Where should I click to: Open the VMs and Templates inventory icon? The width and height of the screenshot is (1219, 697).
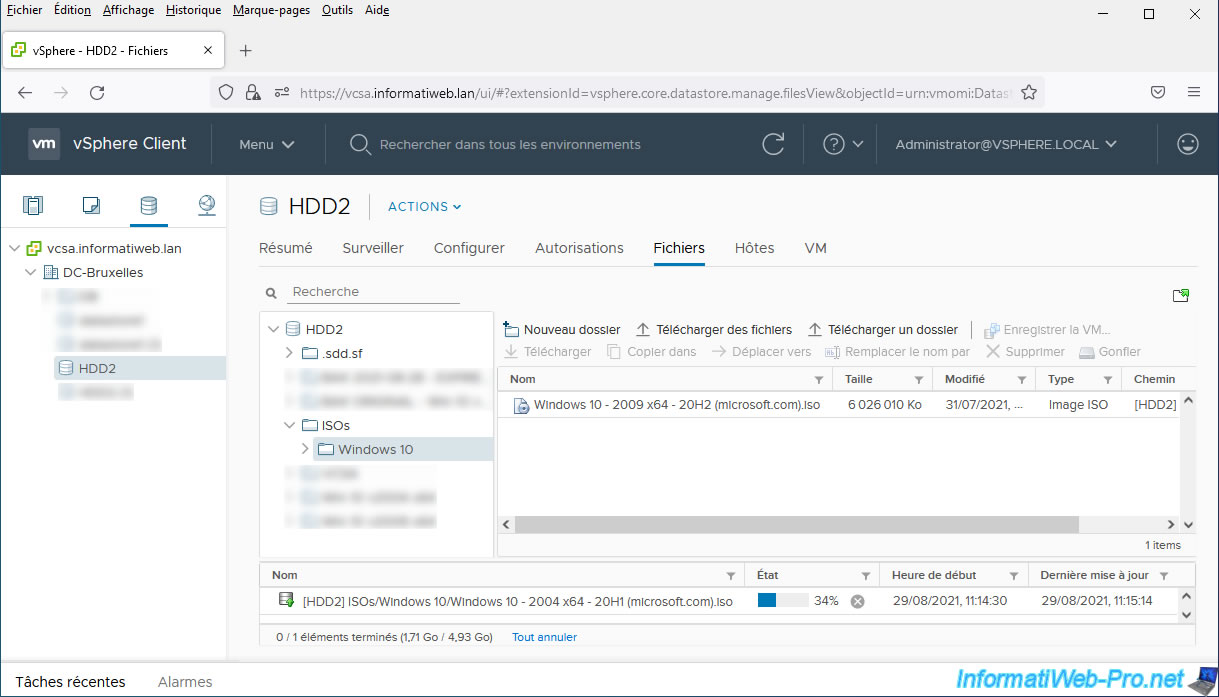click(x=91, y=206)
